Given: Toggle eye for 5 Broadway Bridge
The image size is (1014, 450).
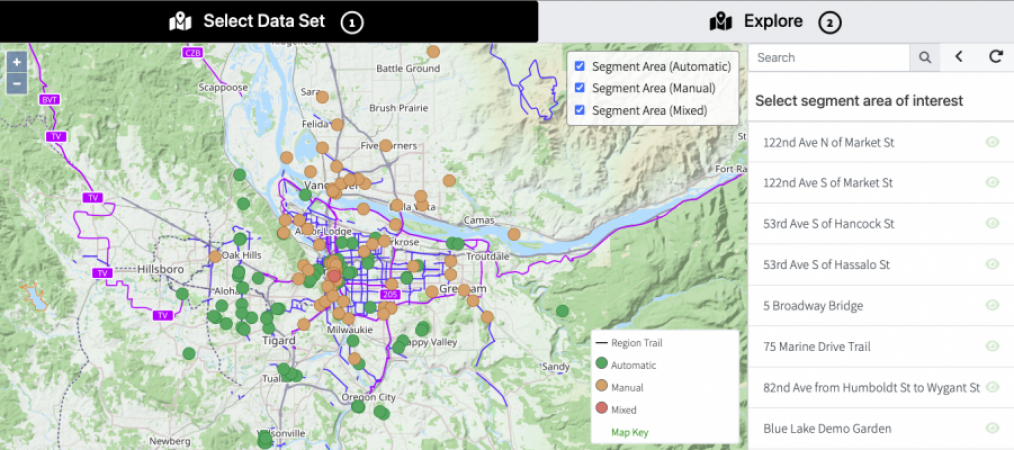Looking at the screenshot, I should click(x=992, y=305).
